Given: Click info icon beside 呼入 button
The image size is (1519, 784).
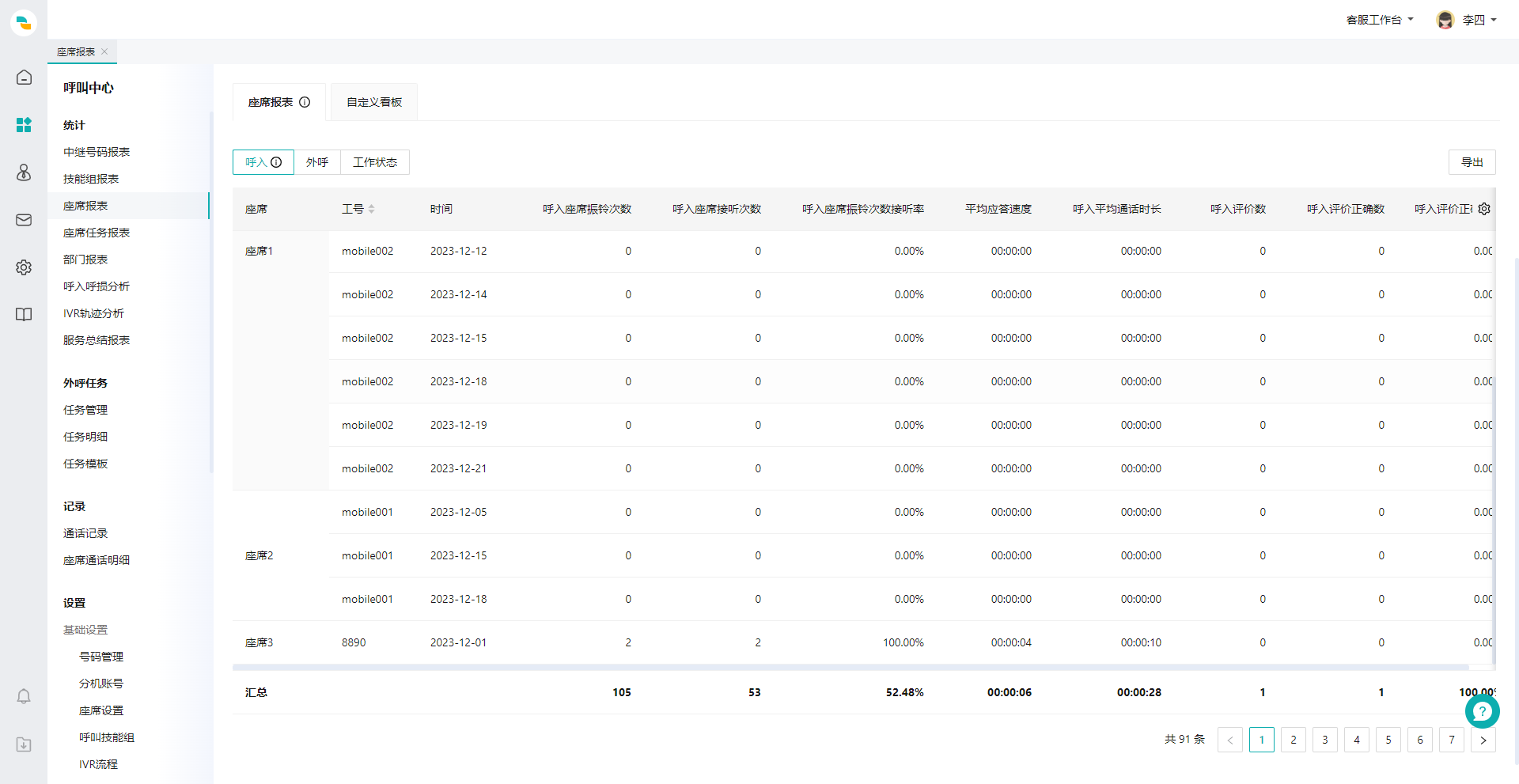Looking at the screenshot, I should [276, 162].
